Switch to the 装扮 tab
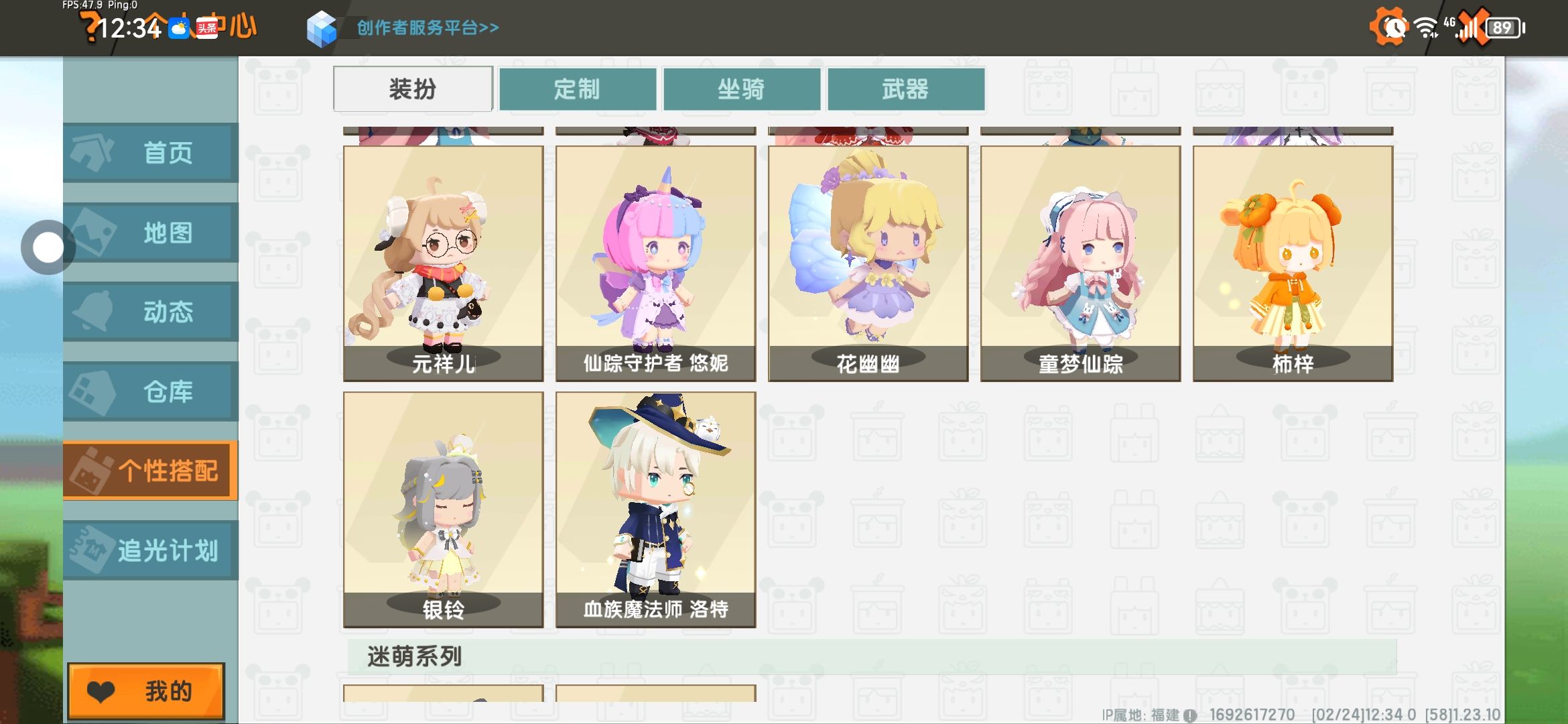The height and width of the screenshot is (724, 1568). (x=413, y=88)
